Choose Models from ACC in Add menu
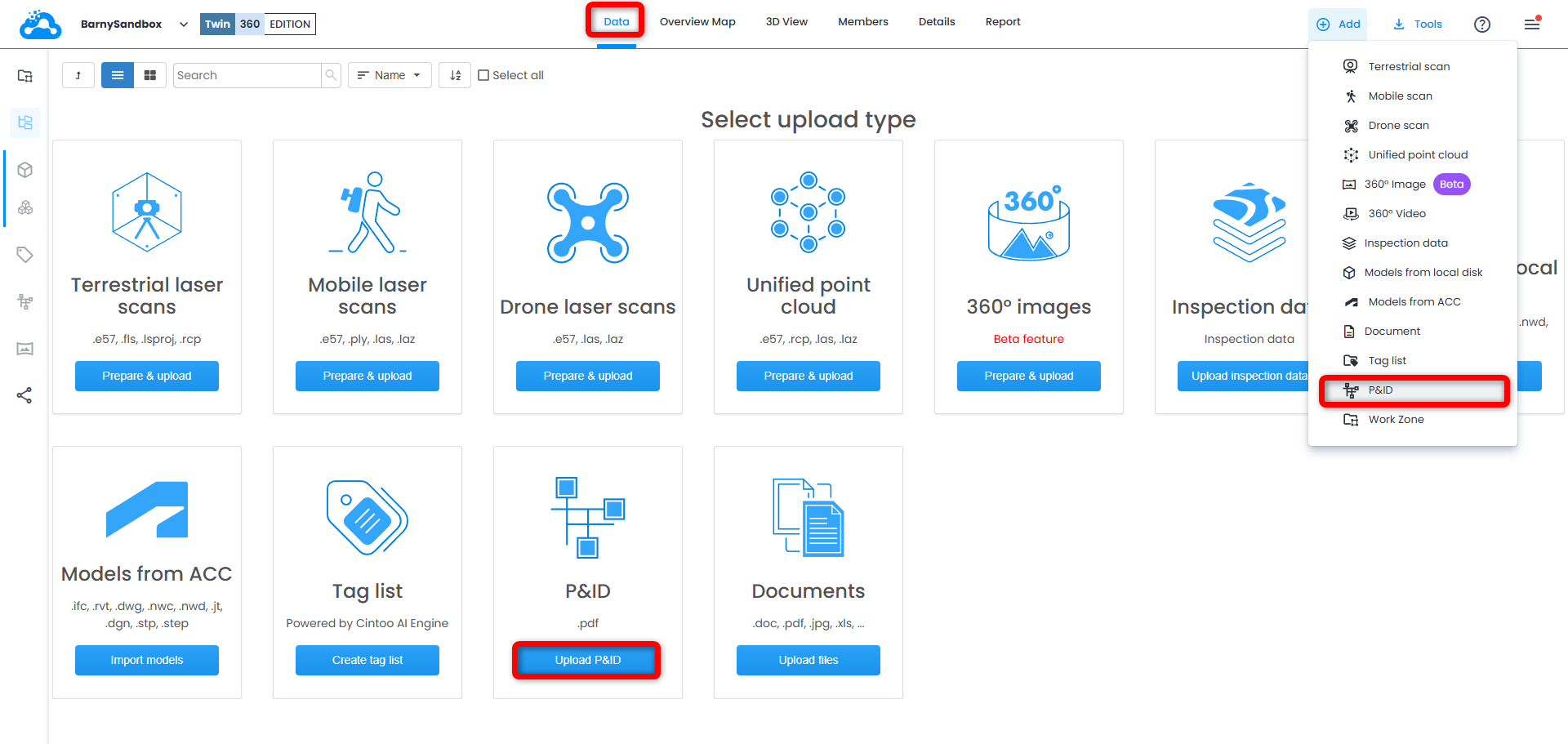 point(1413,302)
